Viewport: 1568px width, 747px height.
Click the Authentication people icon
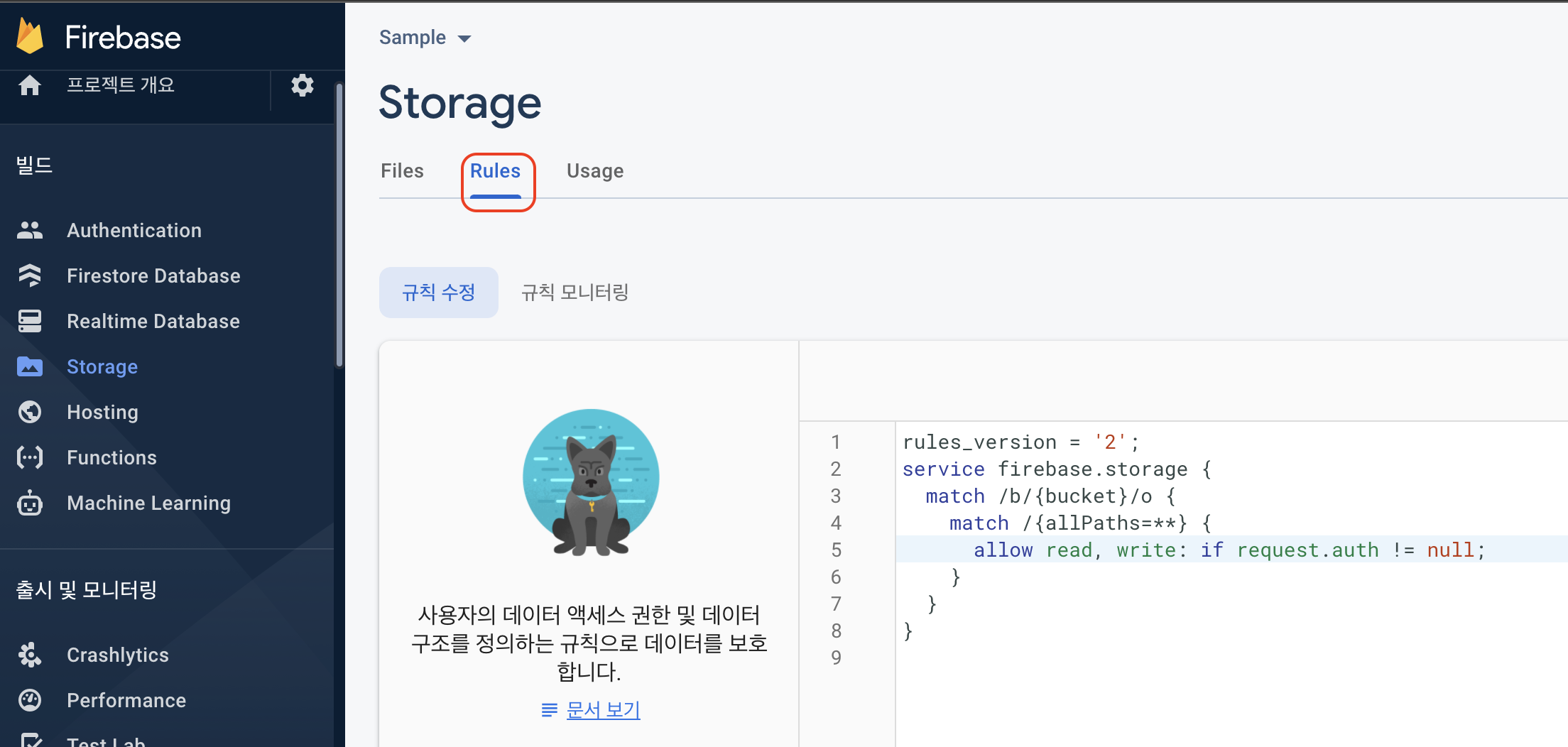pyautogui.click(x=30, y=230)
